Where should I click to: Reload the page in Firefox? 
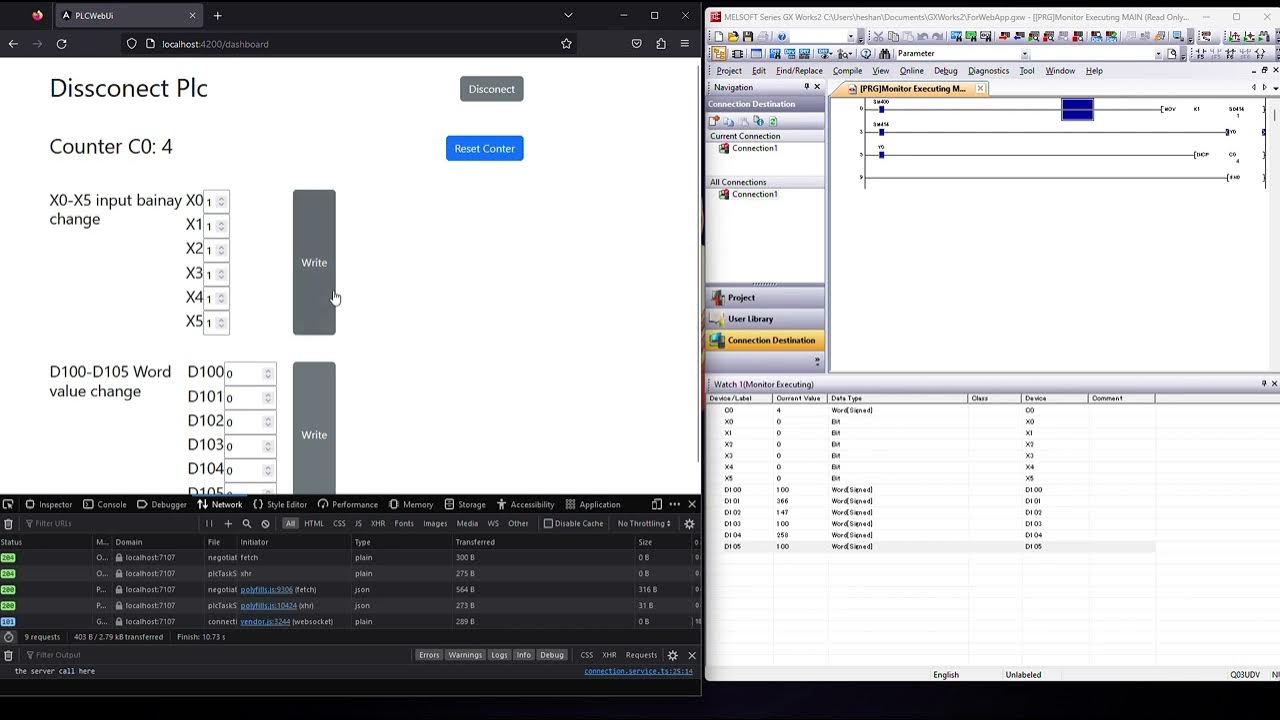pos(61,44)
